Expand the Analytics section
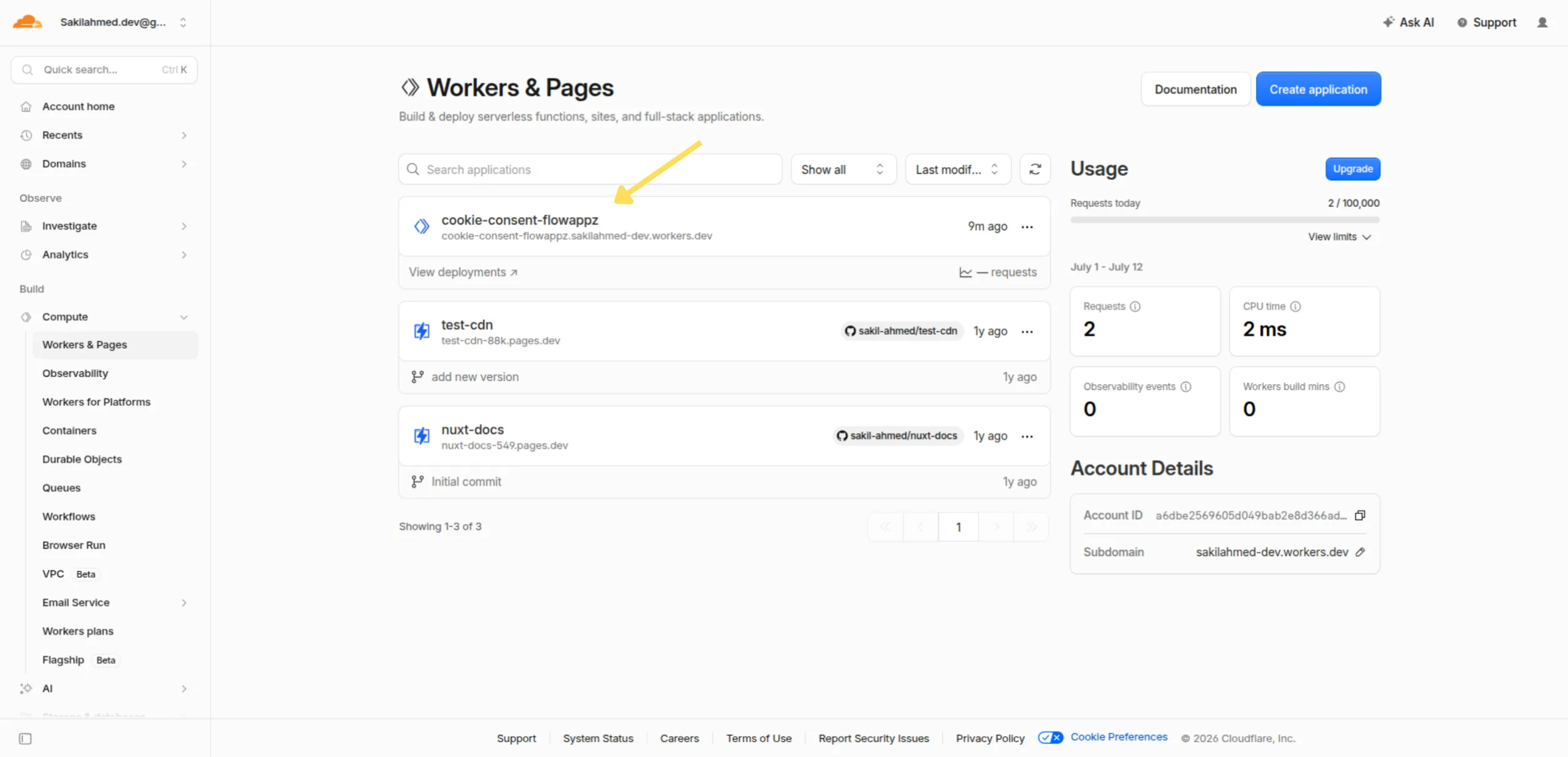 tap(104, 255)
